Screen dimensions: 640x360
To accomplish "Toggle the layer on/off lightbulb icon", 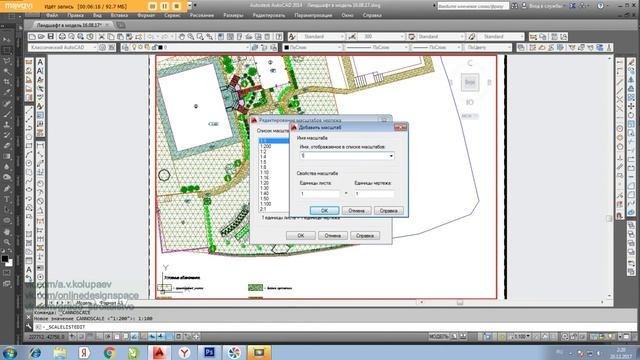I will pos(134,47).
